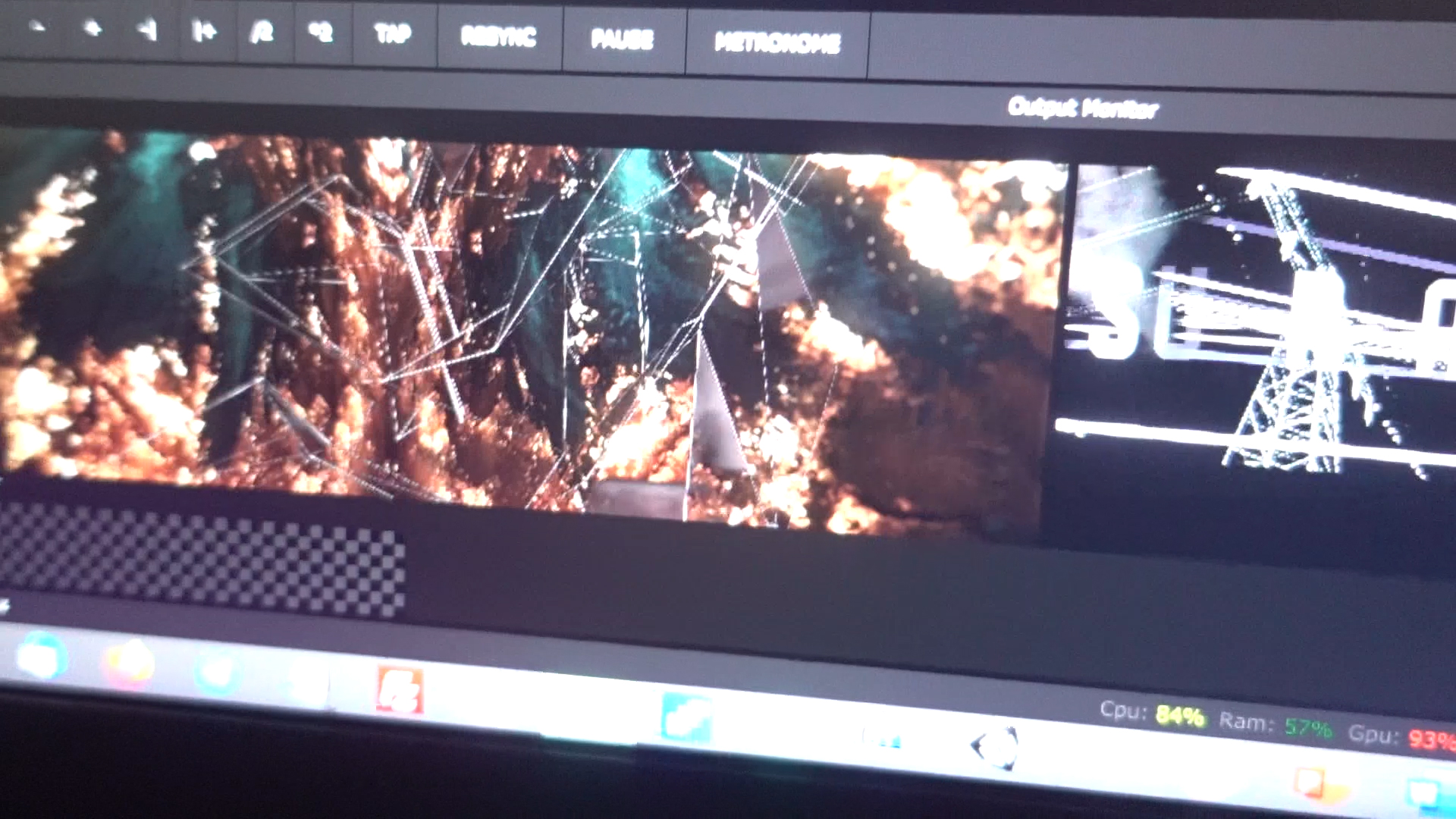Double the BPM with *2
Viewport: 1456px width, 819px height.
click(x=321, y=33)
